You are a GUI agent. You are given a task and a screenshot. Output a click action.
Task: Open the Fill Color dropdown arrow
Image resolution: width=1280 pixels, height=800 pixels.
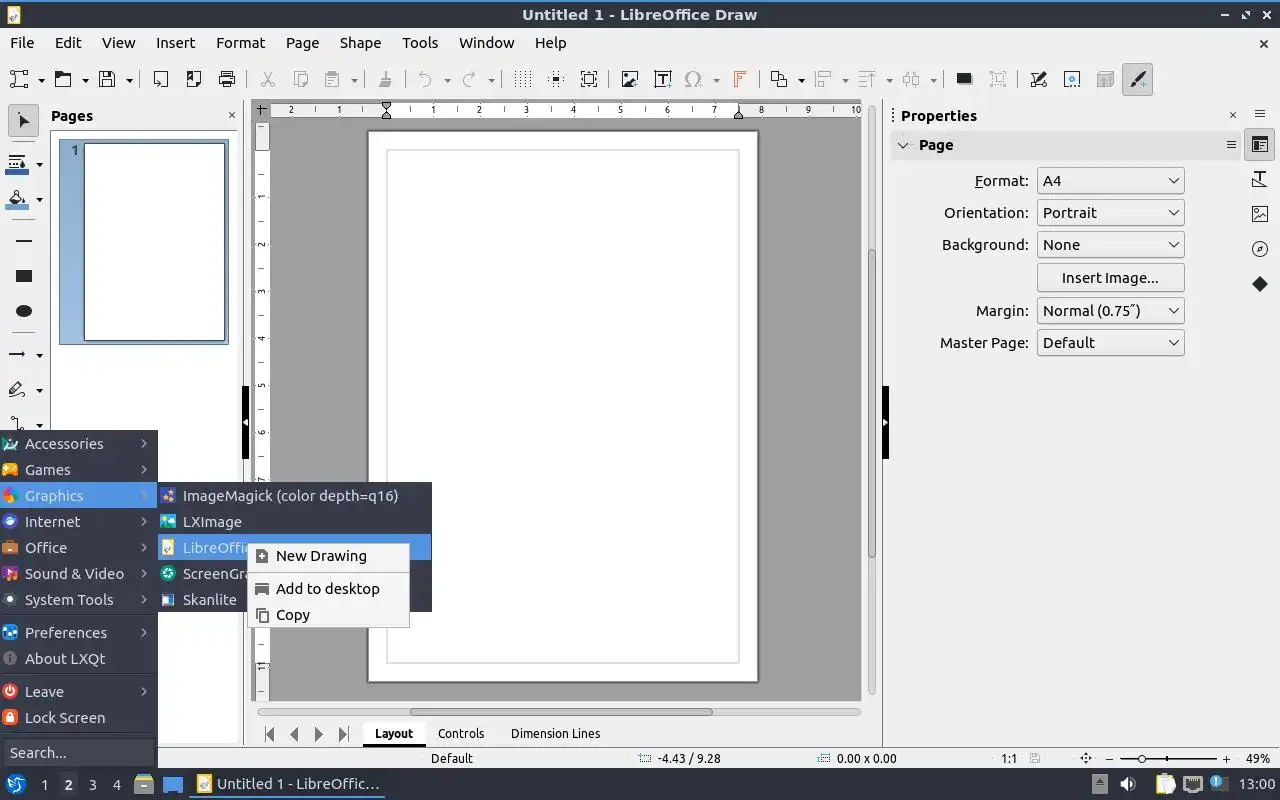[39, 199]
